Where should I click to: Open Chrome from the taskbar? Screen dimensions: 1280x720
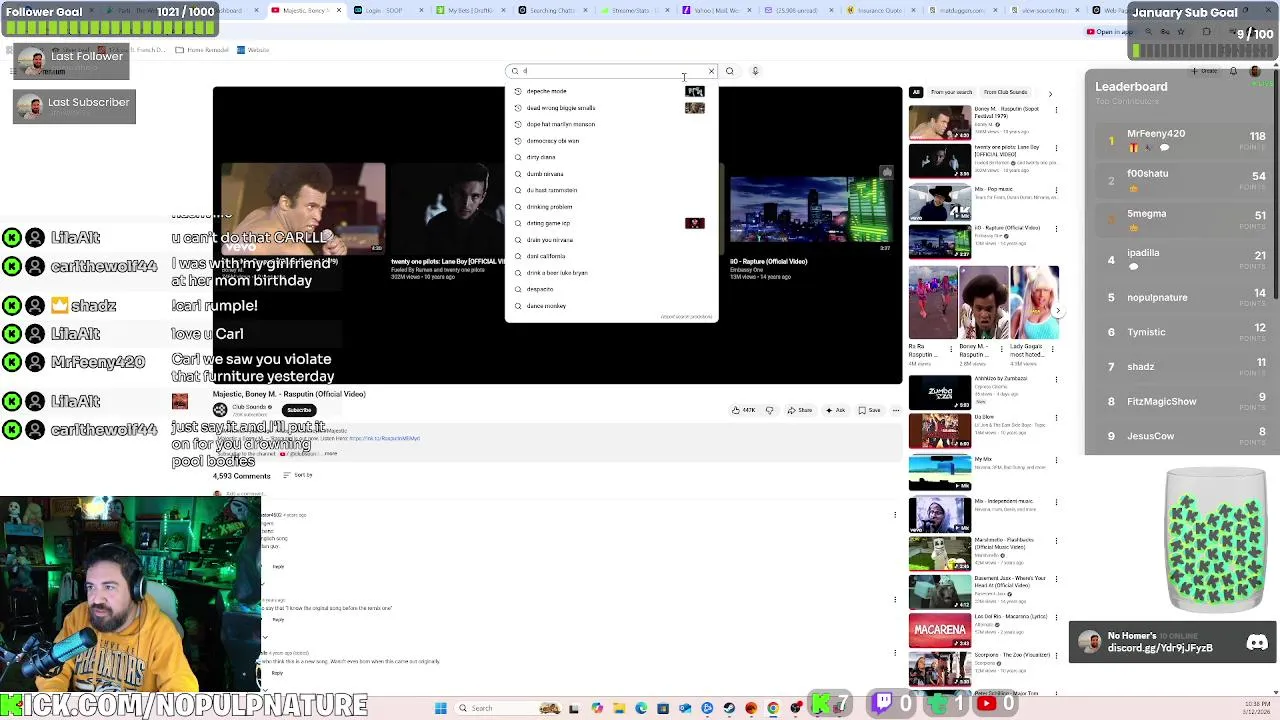click(773, 708)
